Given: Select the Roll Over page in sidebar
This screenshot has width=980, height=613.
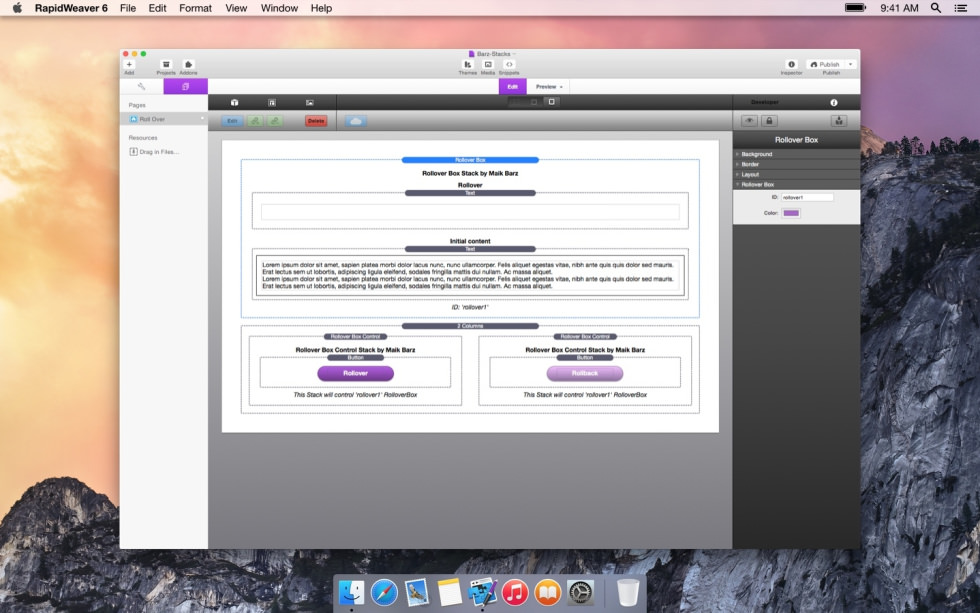Looking at the screenshot, I should coord(164,119).
